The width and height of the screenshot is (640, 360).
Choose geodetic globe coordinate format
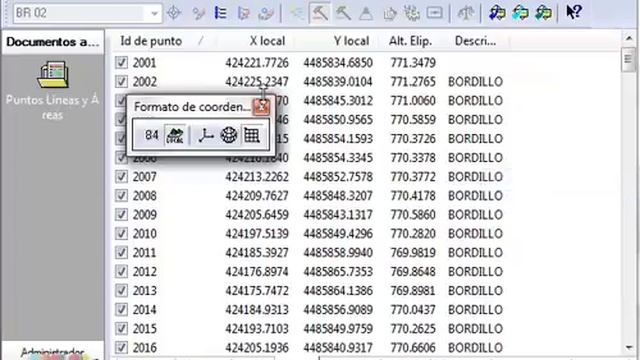229,135
